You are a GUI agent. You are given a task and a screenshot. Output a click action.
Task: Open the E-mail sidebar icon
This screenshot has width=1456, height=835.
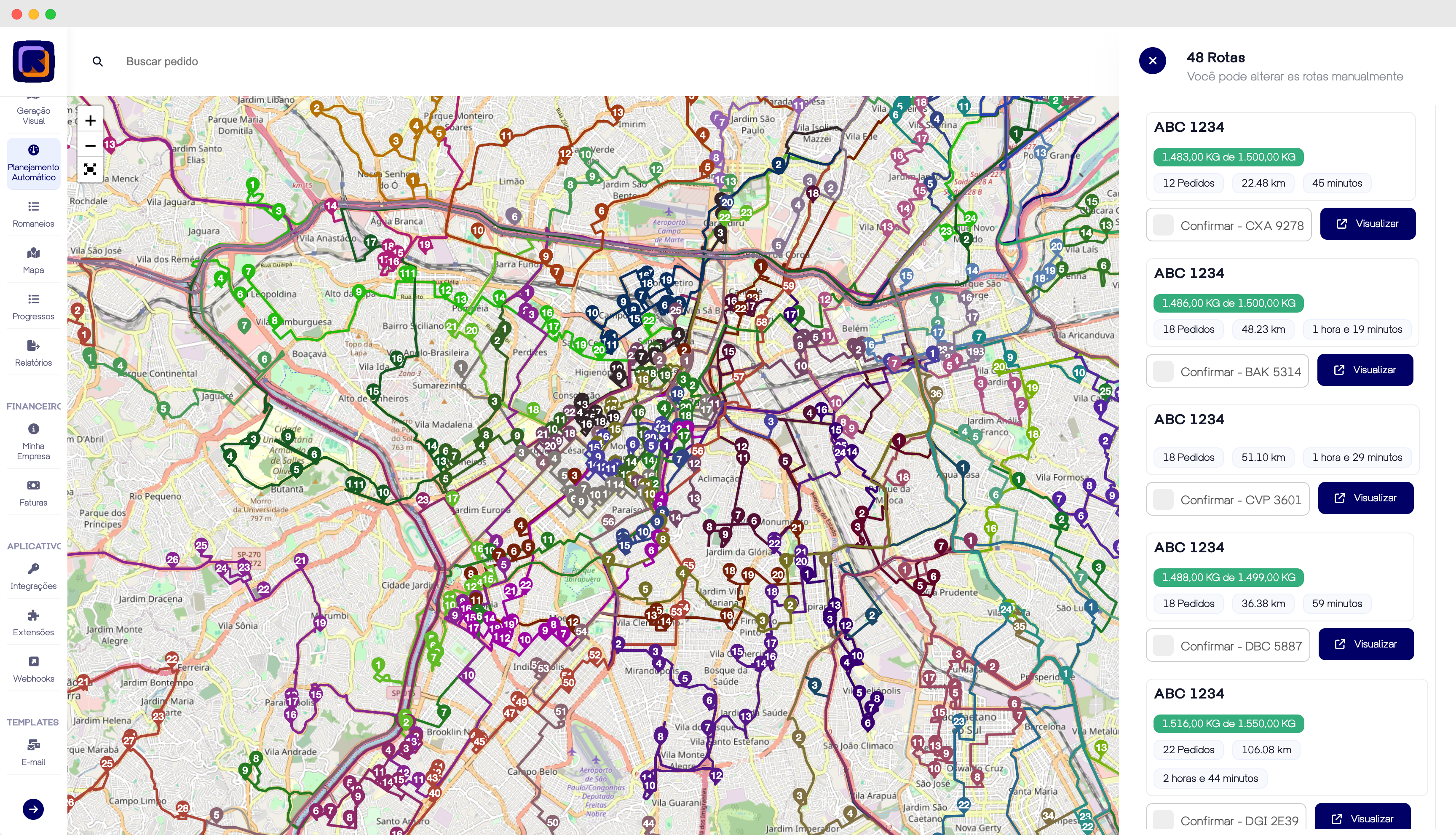tap(34, 746)
